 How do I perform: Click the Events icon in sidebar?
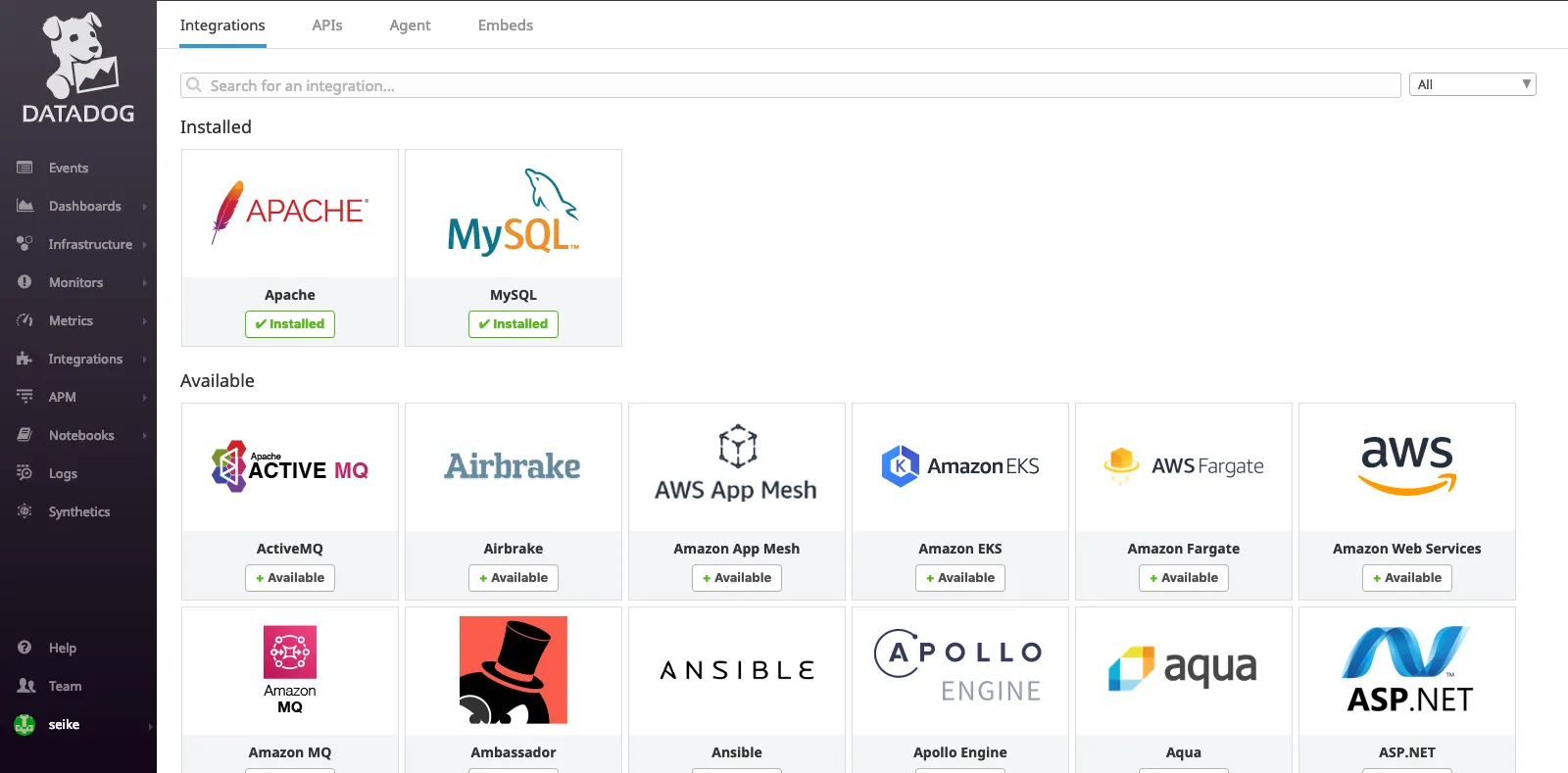tap(24, 168)
